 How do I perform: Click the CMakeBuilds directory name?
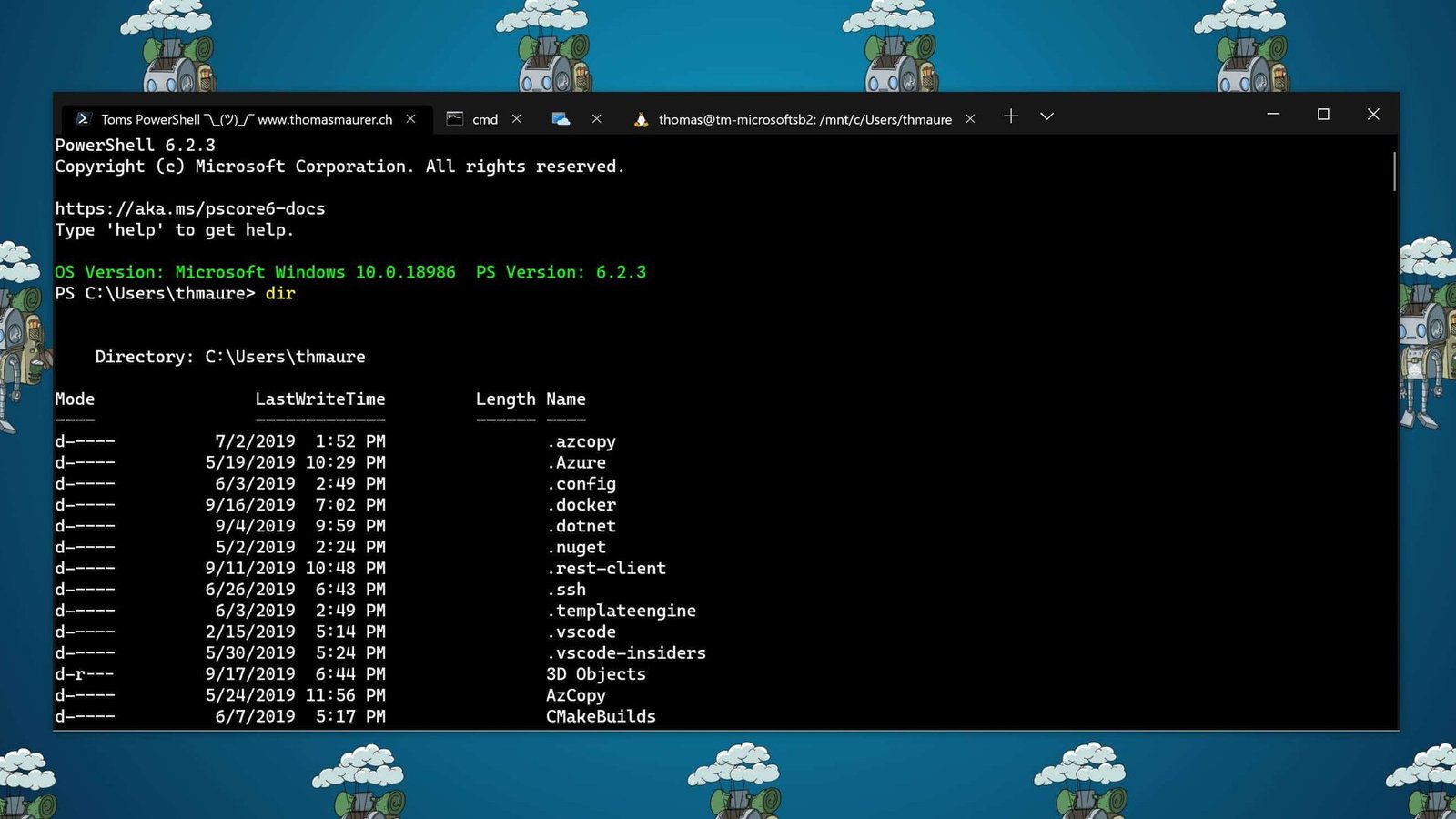point(601,716)
